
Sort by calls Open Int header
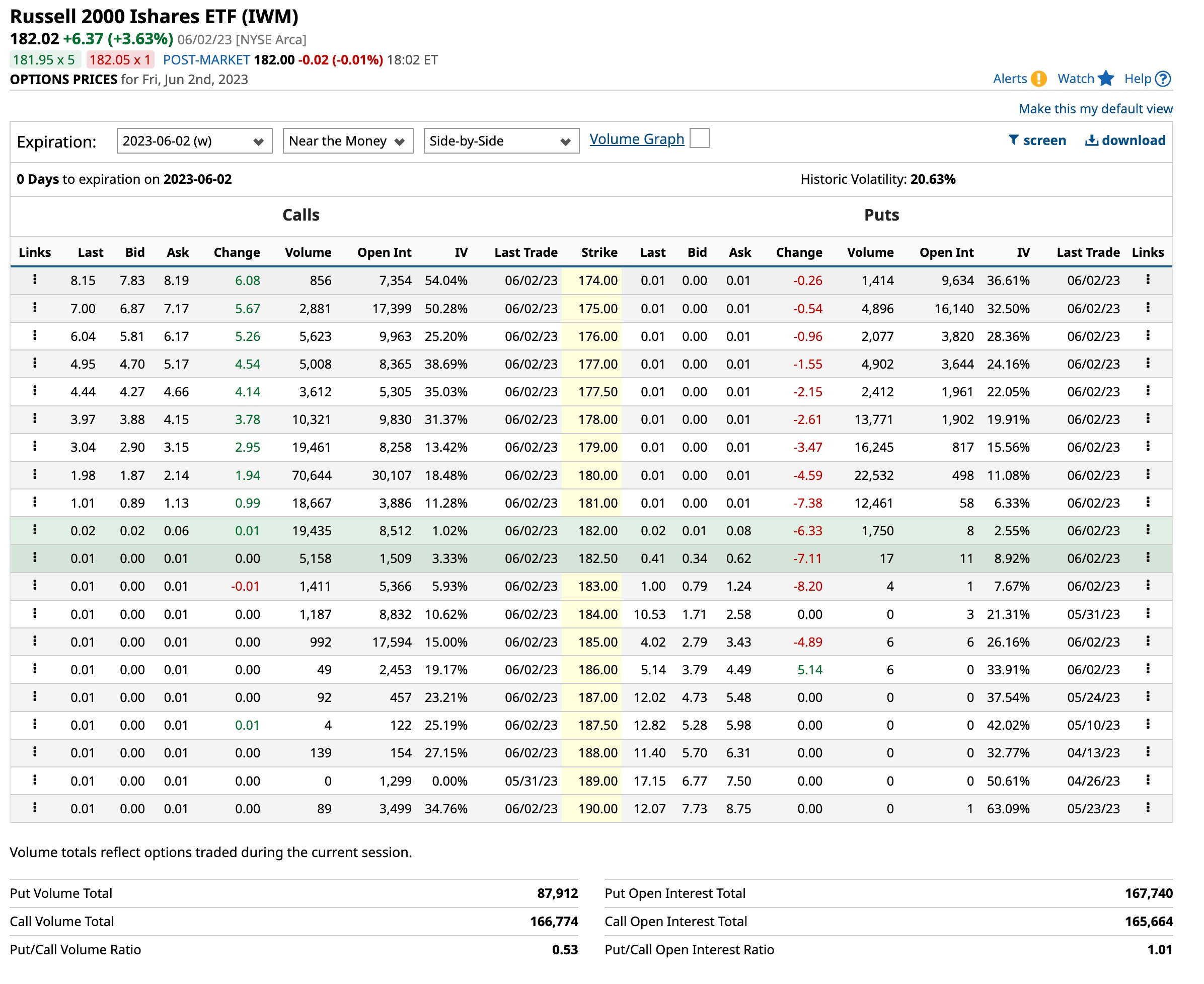(x=384, y=252)
